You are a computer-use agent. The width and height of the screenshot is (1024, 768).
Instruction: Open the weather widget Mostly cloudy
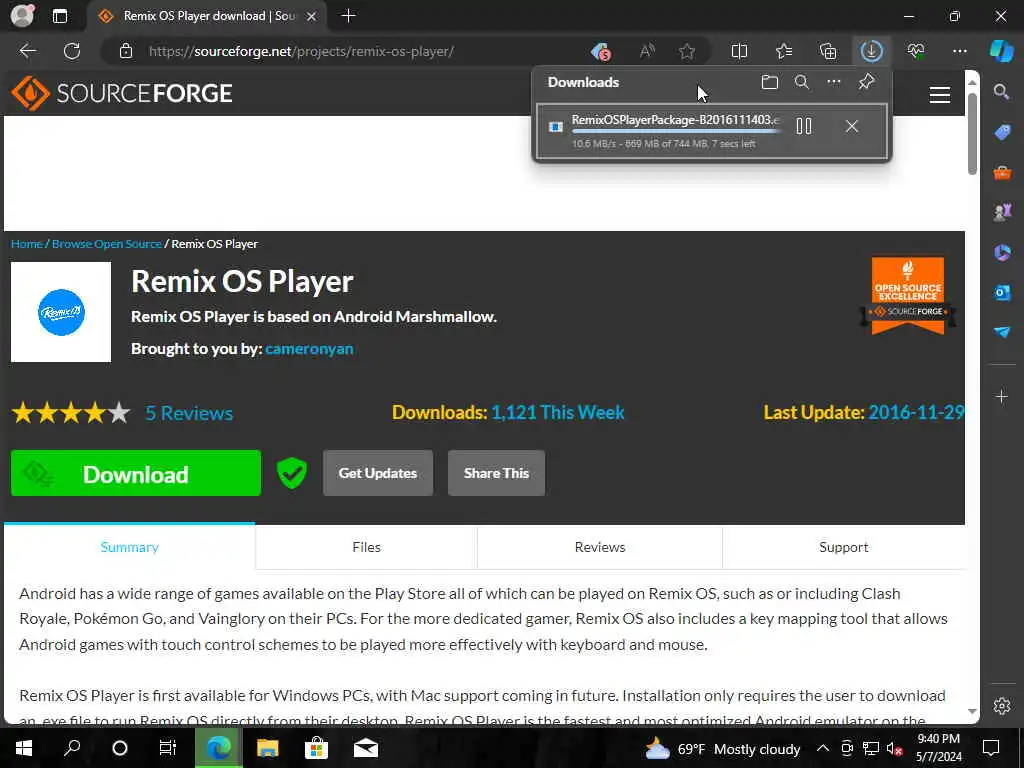coord(722,748)
